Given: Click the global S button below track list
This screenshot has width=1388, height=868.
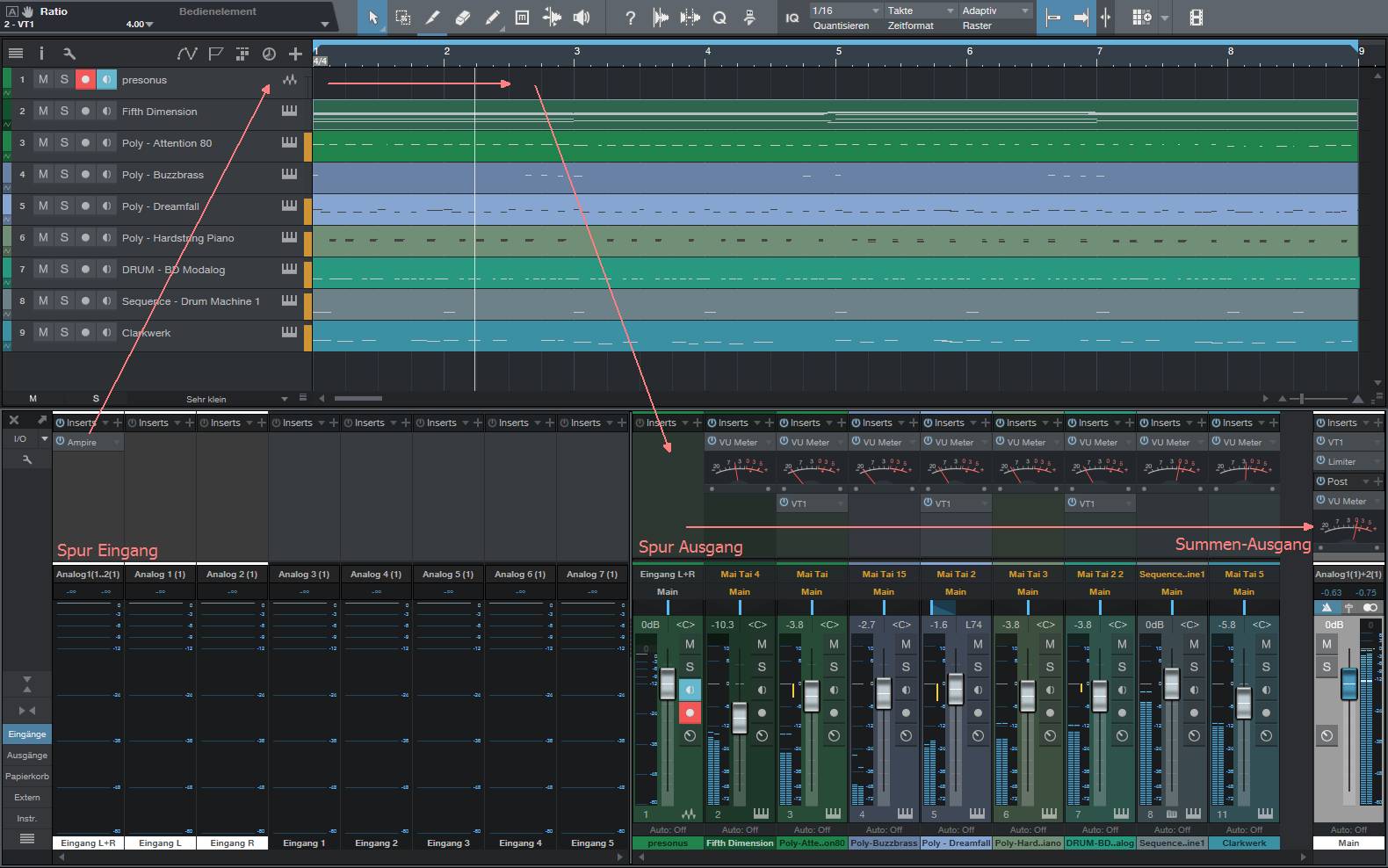Looking at the screenshot, I should (x=96, y=399).
